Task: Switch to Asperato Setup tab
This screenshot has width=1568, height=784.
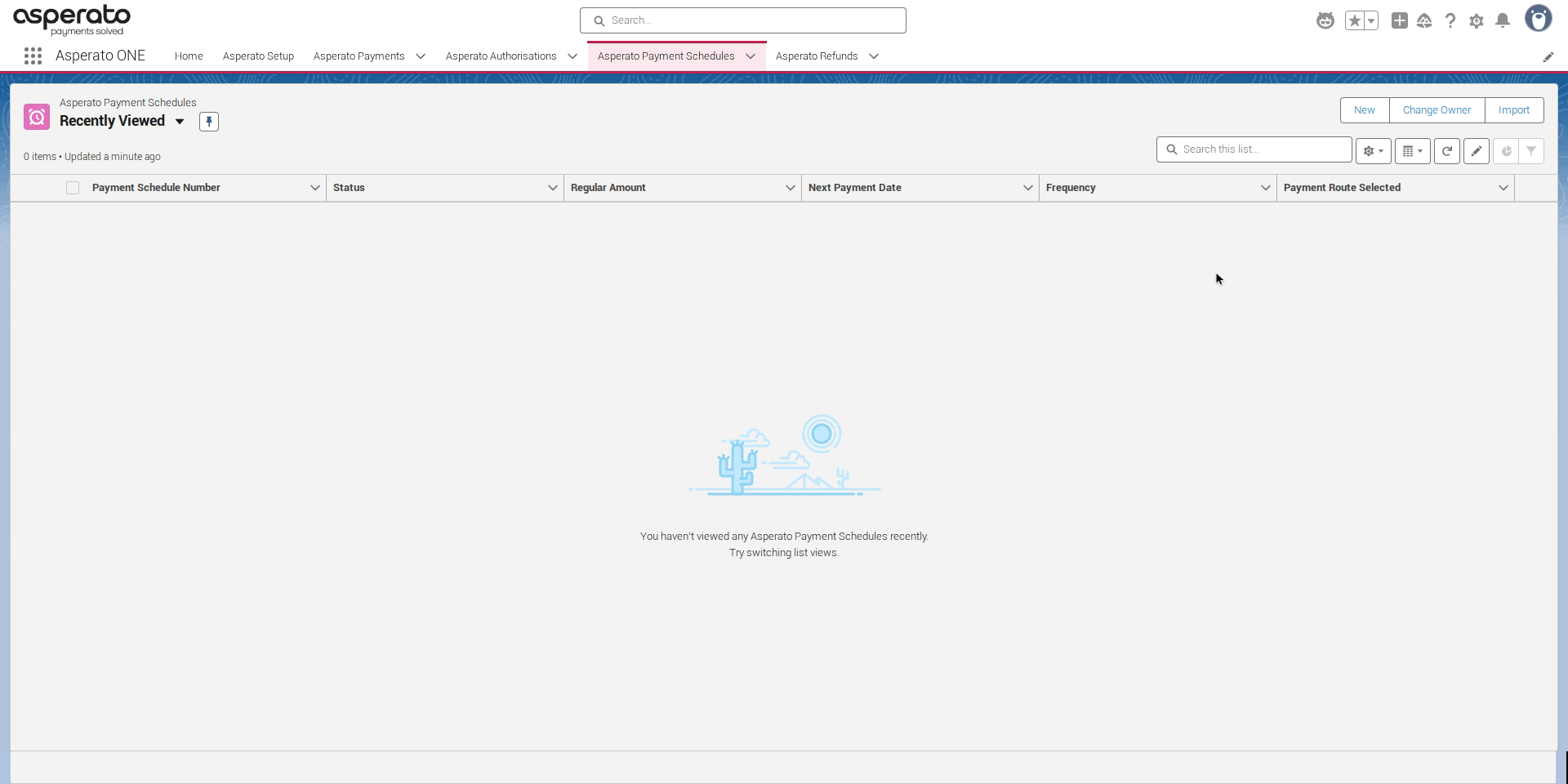Action: click(258, 56)
